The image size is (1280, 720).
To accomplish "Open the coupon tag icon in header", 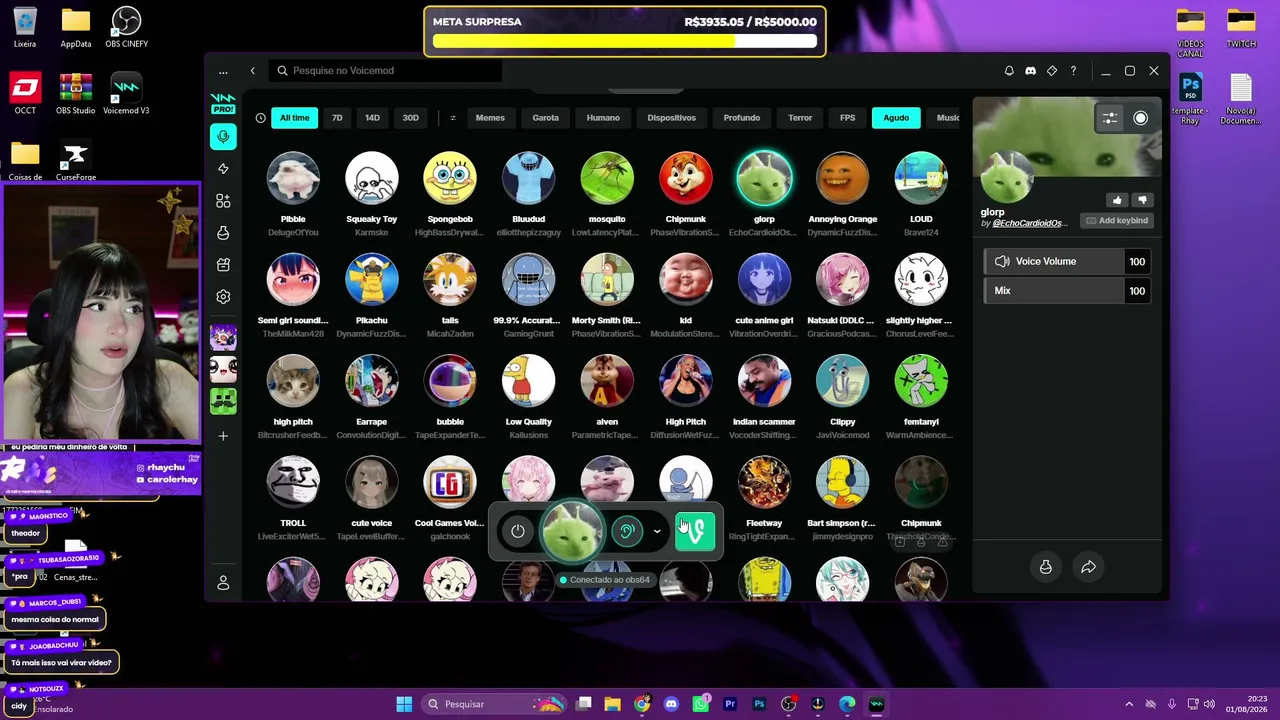I will click(x=1052, y=71).
